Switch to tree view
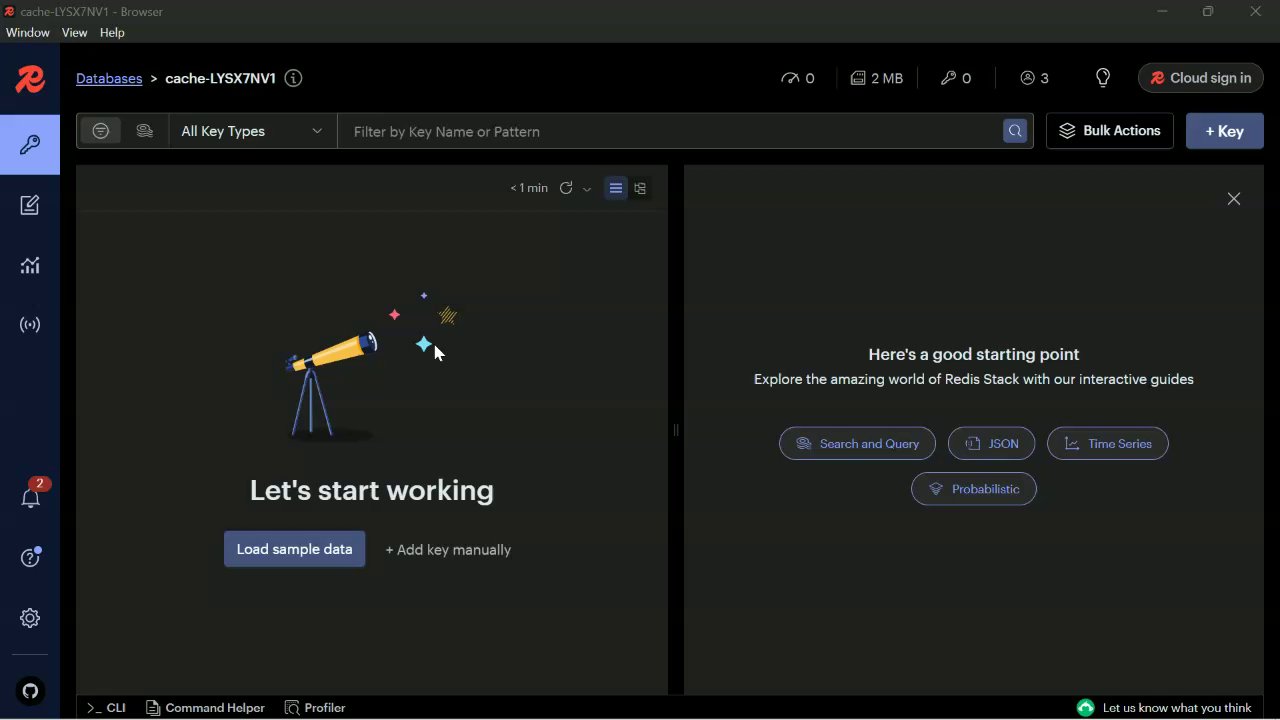Image resolution: width=1280 pixels, height=720 pixels. 640,188
